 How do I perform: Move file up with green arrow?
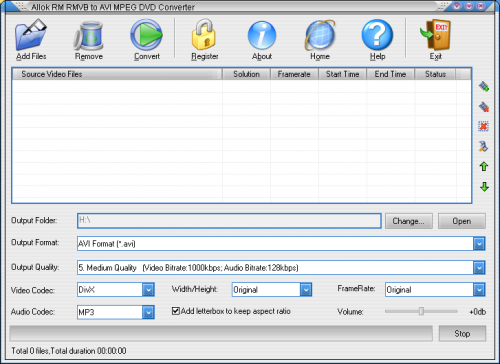tap(484, 166)
